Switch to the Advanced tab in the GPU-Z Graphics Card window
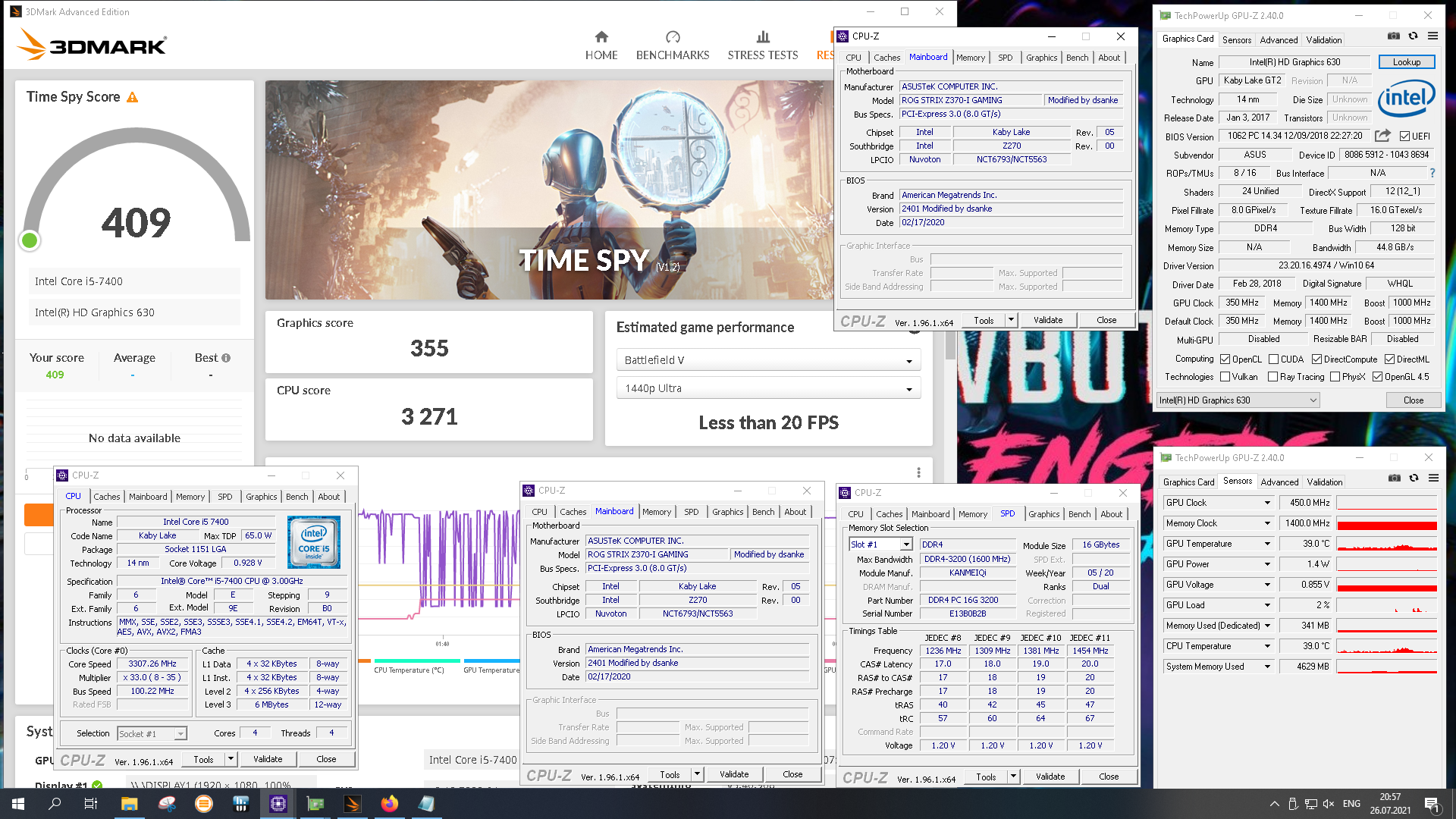Screen dimensions: 1456x819 (x=1279, y=40)
